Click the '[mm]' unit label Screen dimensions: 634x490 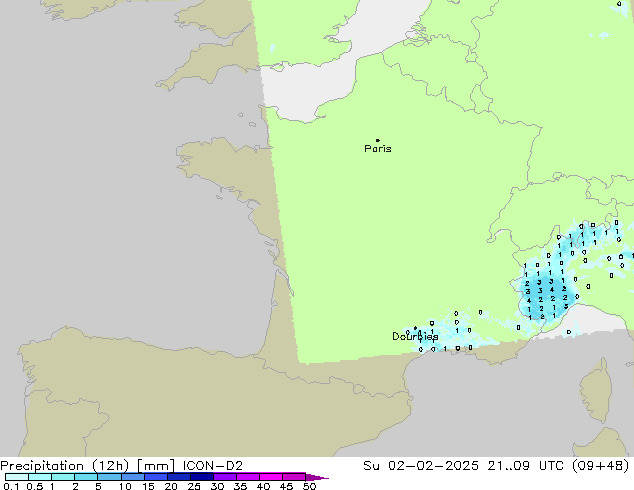(156, 466)
